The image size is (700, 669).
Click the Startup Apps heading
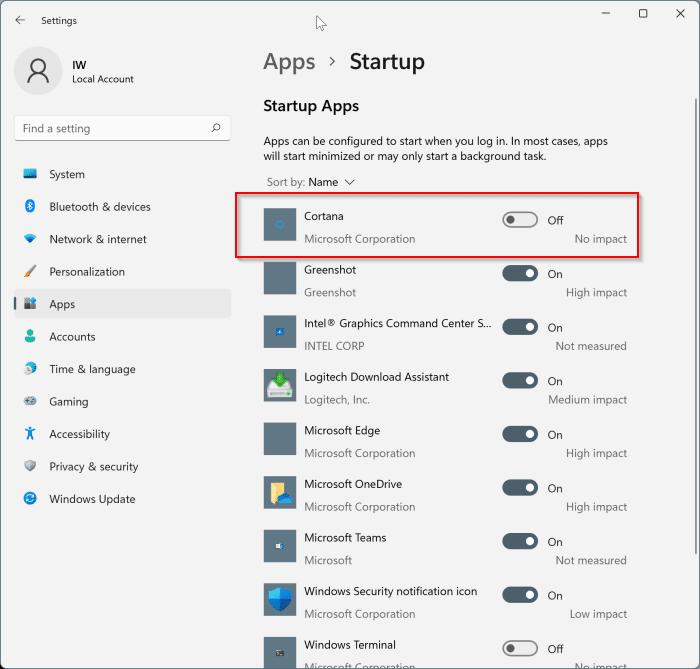311,106
